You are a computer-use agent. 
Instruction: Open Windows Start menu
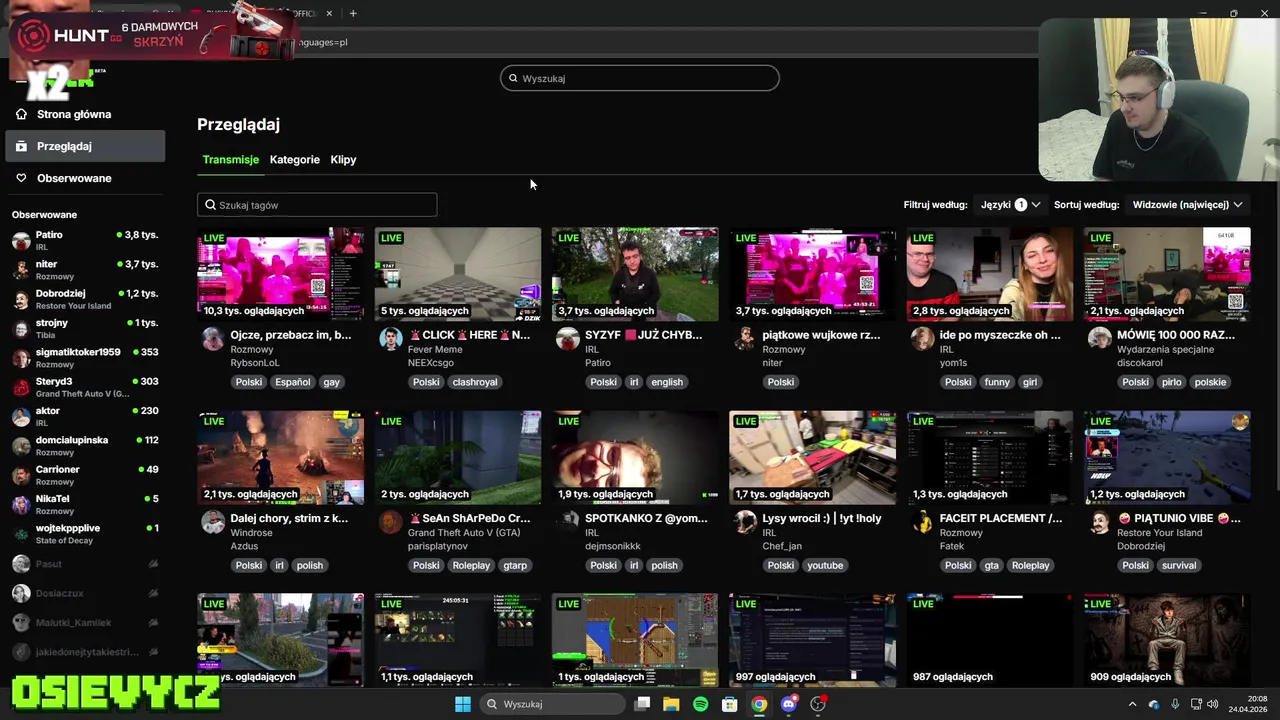462,704
